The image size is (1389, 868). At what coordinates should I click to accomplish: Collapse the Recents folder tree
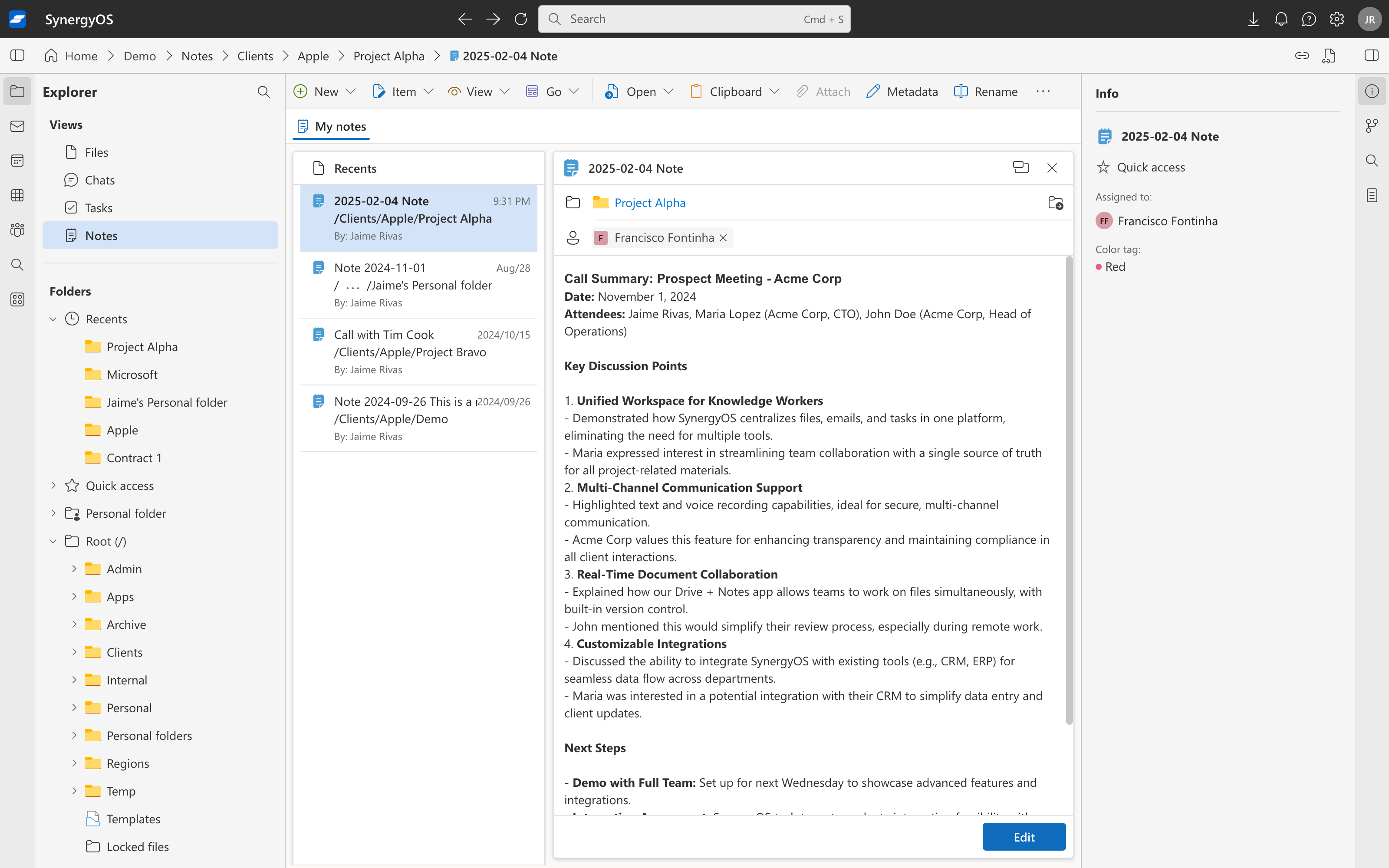point(53,319)
